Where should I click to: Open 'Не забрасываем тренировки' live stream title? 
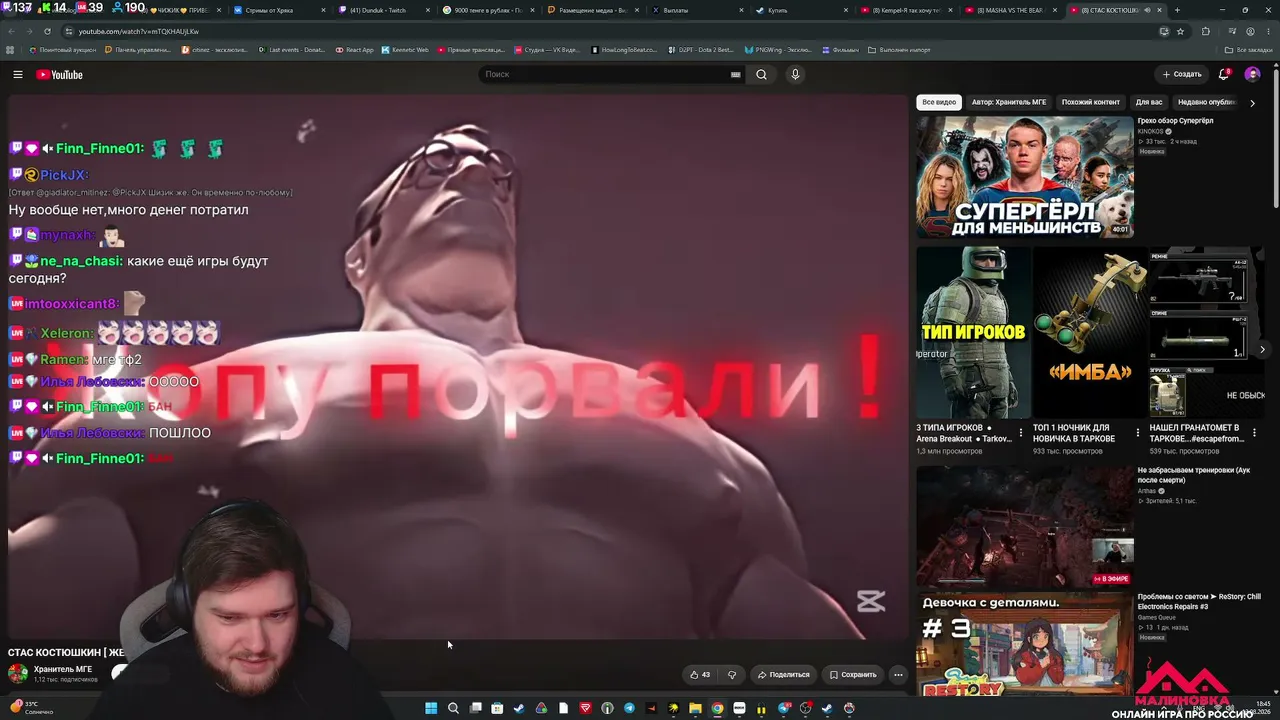coord(1194,475)
